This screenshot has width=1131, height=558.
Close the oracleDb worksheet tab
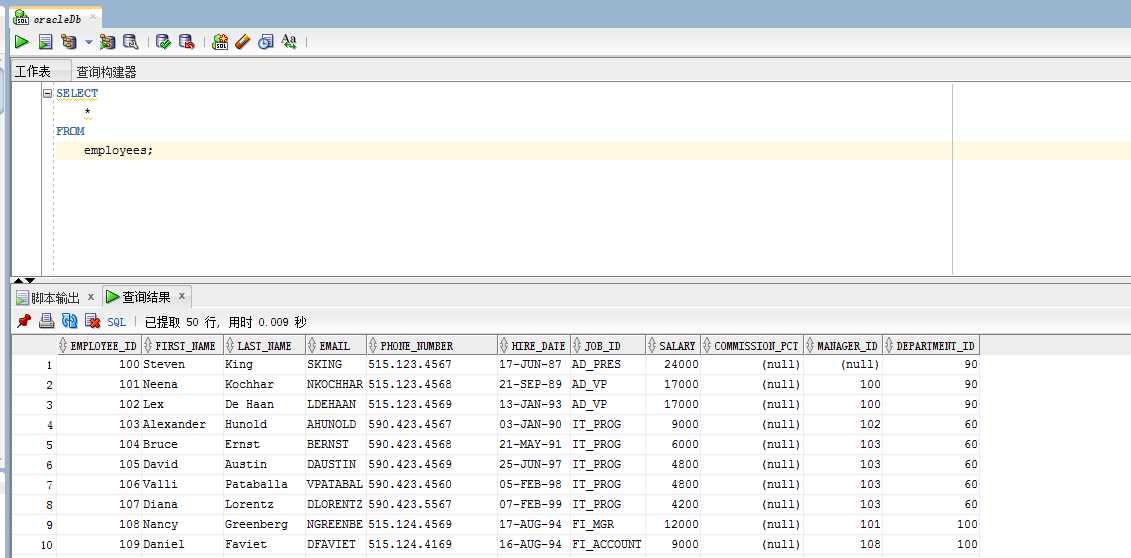93,17
